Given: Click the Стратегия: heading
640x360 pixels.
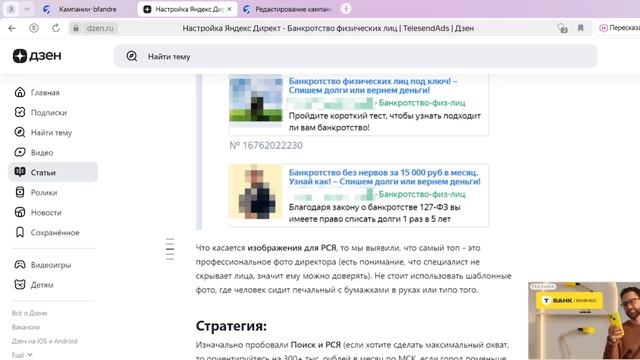Looking at the screenshot, I should click(x=231, y=326).
